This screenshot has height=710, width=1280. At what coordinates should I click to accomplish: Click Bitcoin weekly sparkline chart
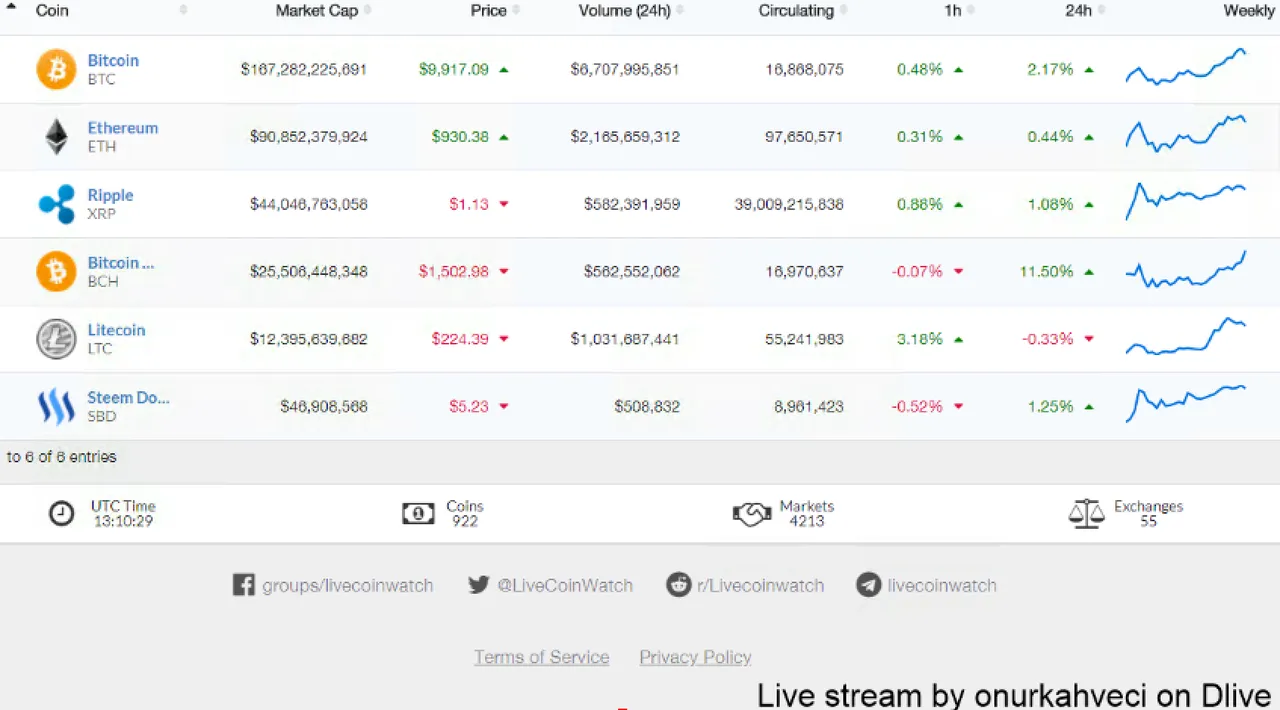click(1186, 67)
